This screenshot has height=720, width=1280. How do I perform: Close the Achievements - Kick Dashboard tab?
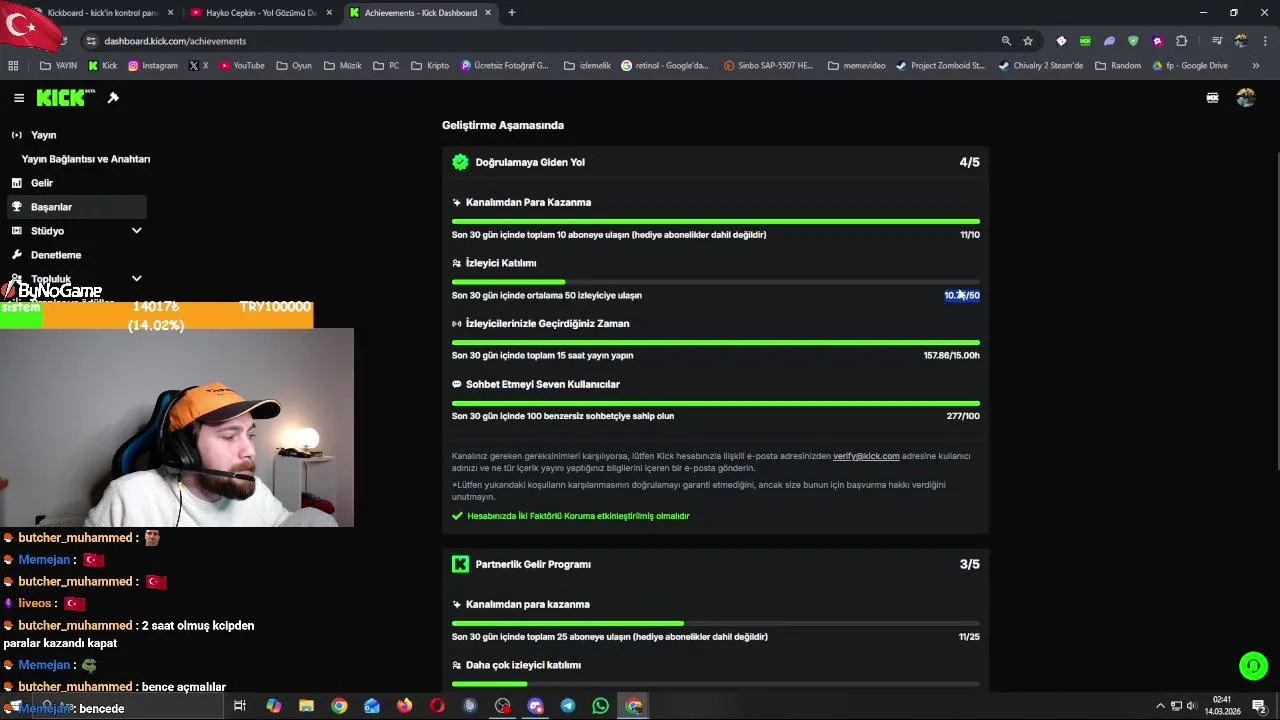[488, 13]
